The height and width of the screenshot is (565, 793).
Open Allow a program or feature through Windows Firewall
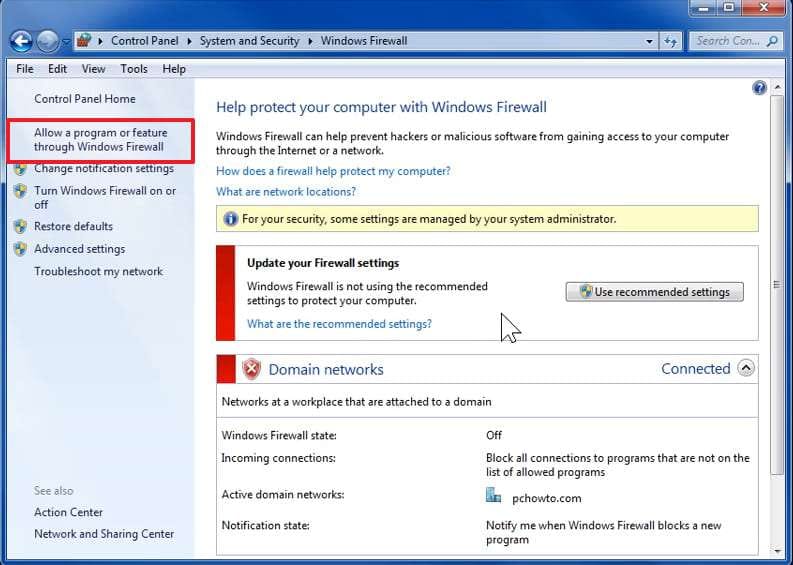(101, 140)
